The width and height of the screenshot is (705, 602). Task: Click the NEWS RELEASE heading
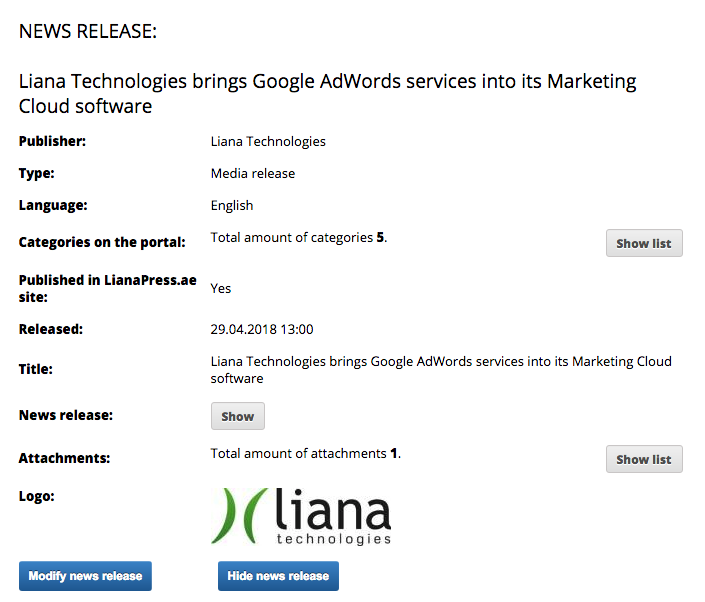(x=88, y=31)
